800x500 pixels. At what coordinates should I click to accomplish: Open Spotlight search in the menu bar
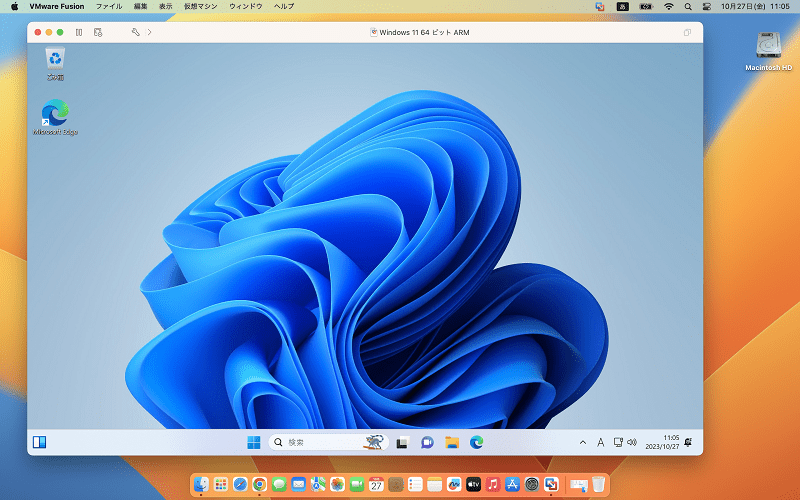click(688, 6)
